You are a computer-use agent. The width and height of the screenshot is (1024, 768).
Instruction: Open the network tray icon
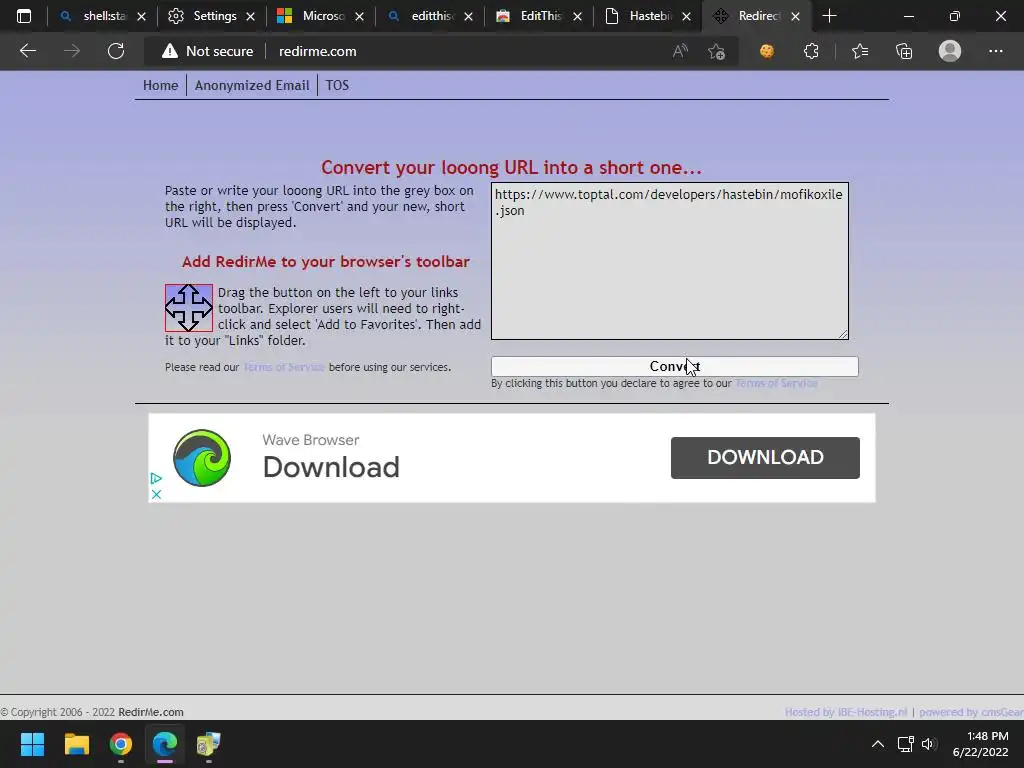[x=905, y=744]
